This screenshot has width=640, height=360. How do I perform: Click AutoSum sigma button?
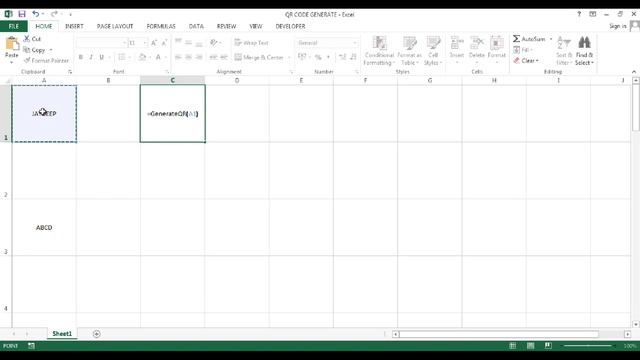529,39
